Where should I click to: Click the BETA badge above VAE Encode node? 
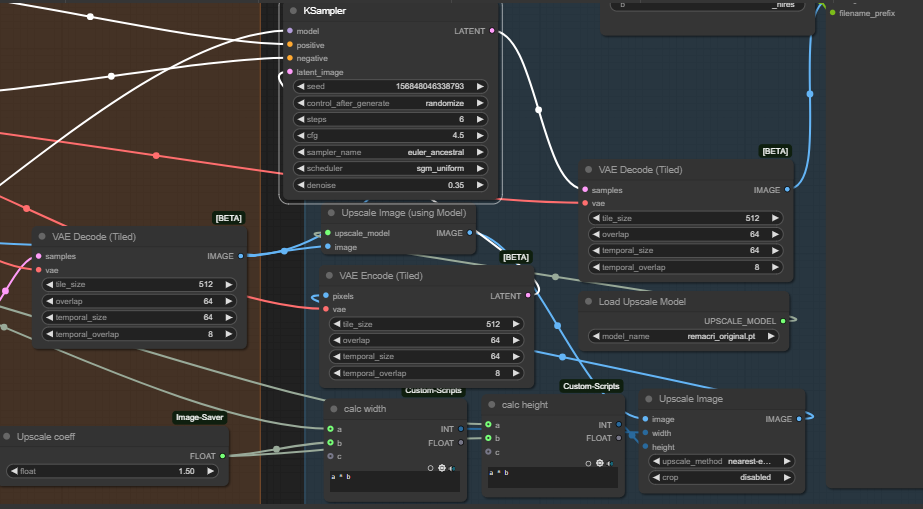515,257
